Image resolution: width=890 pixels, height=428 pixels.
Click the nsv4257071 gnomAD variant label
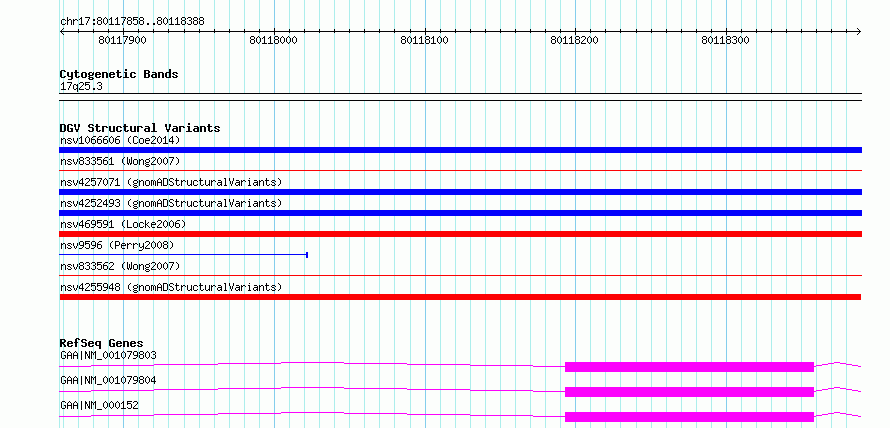[171, 182]
